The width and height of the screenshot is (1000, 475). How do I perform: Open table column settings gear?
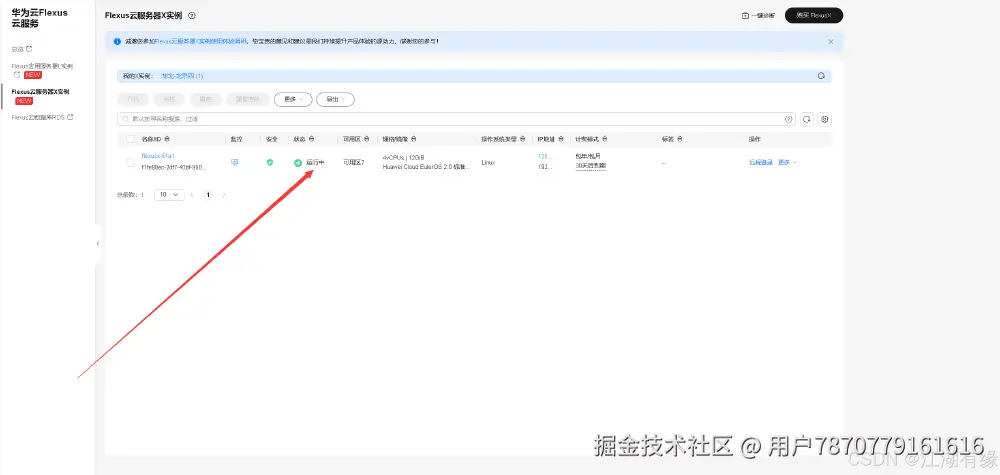825,119
